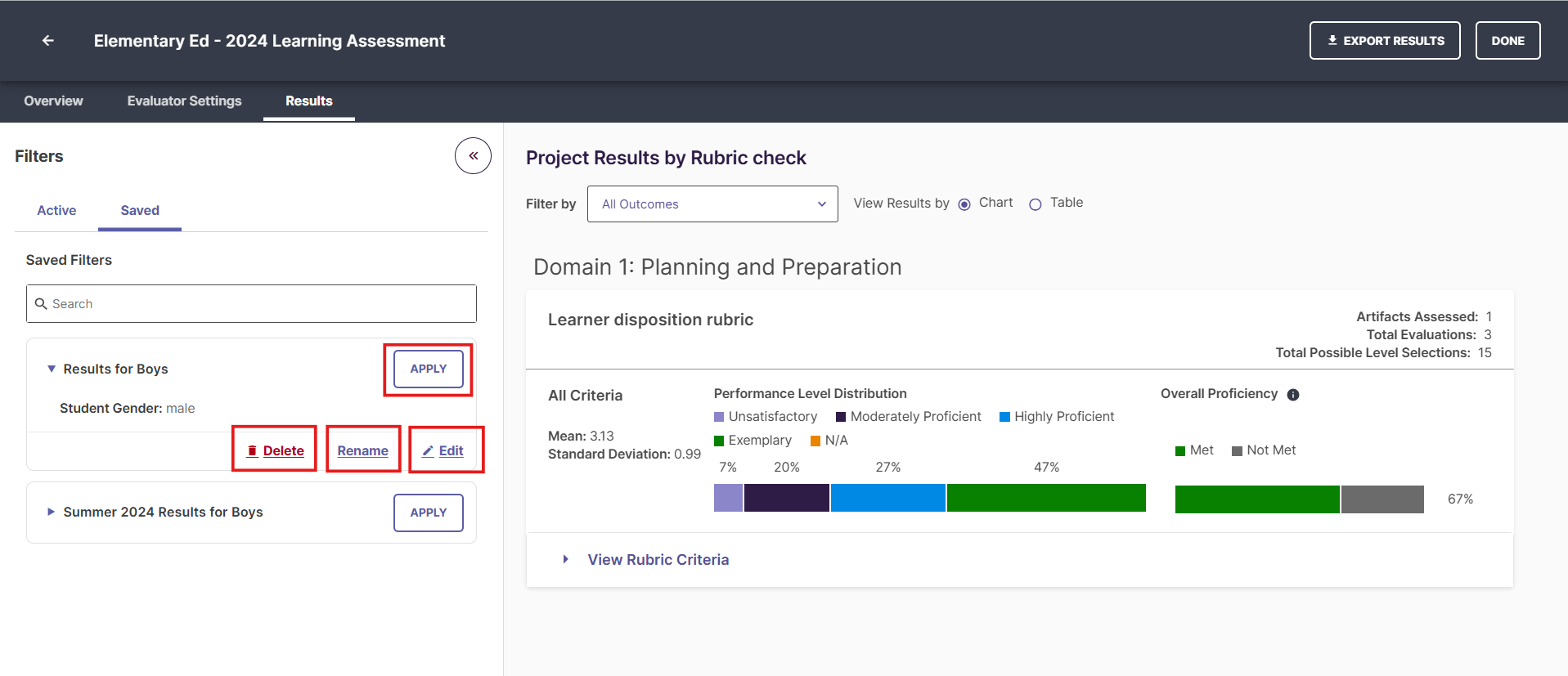The height and width of the screenshot is (676, 1568).
Task: Click the green Met proficiency bar
Action: 1257,499
